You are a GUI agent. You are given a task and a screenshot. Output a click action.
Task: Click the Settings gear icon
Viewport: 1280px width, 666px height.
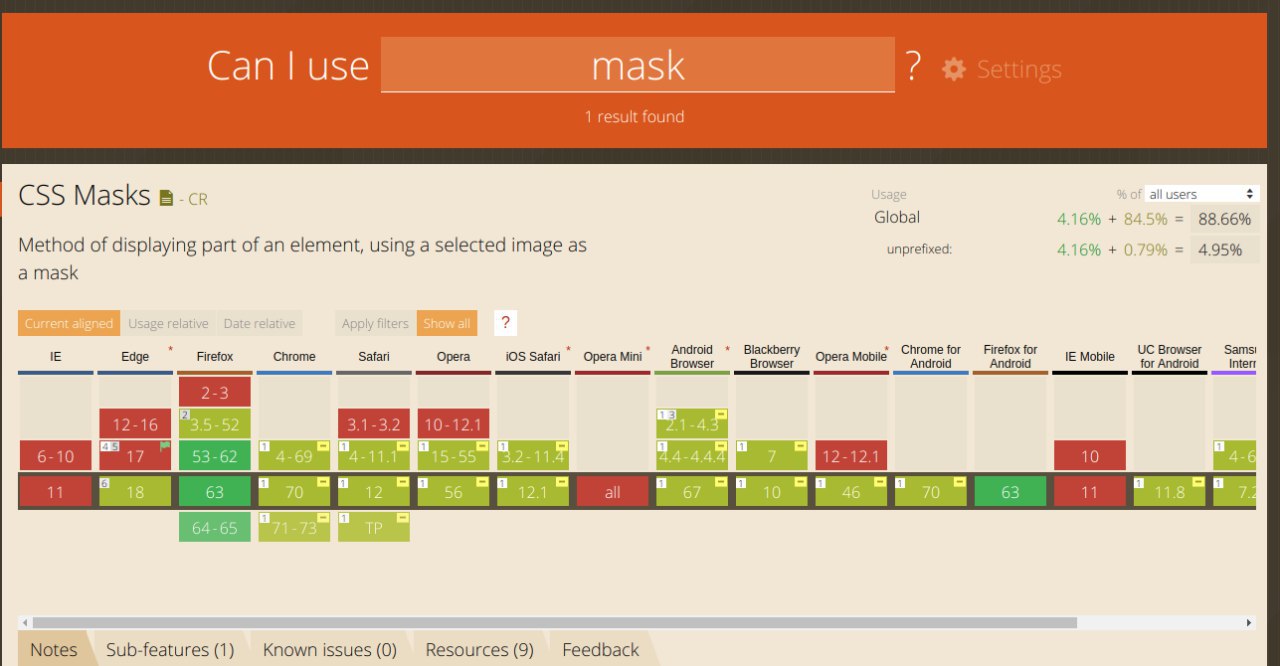[954, 69]
